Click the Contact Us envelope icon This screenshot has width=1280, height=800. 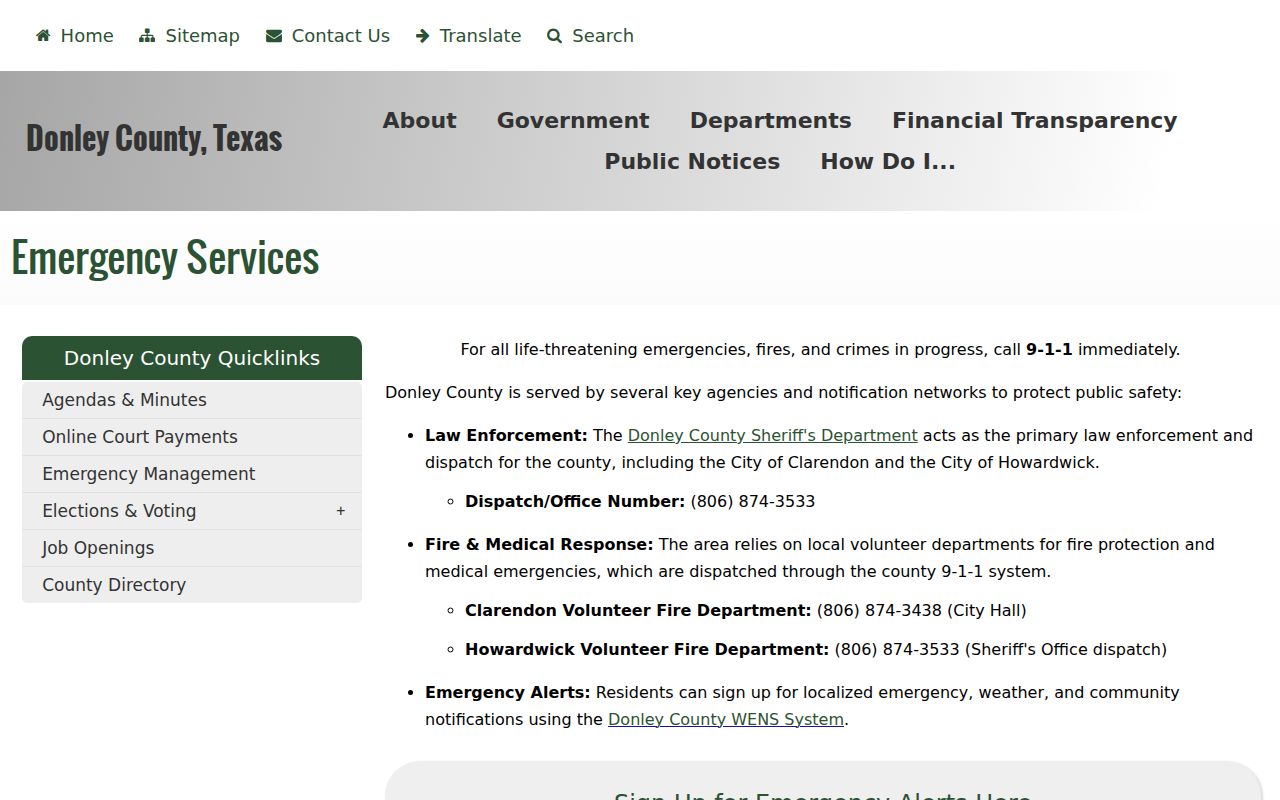point(274,36)
